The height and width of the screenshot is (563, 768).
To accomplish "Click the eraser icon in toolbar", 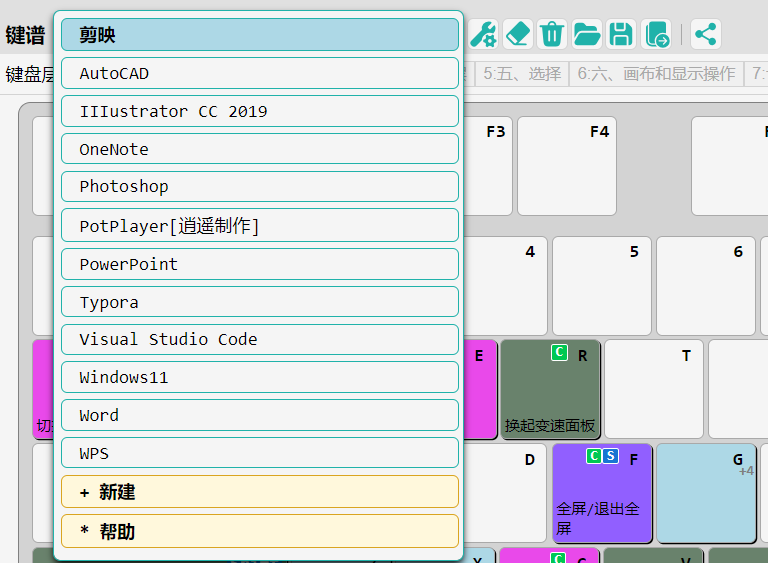I will coord(517,34).
